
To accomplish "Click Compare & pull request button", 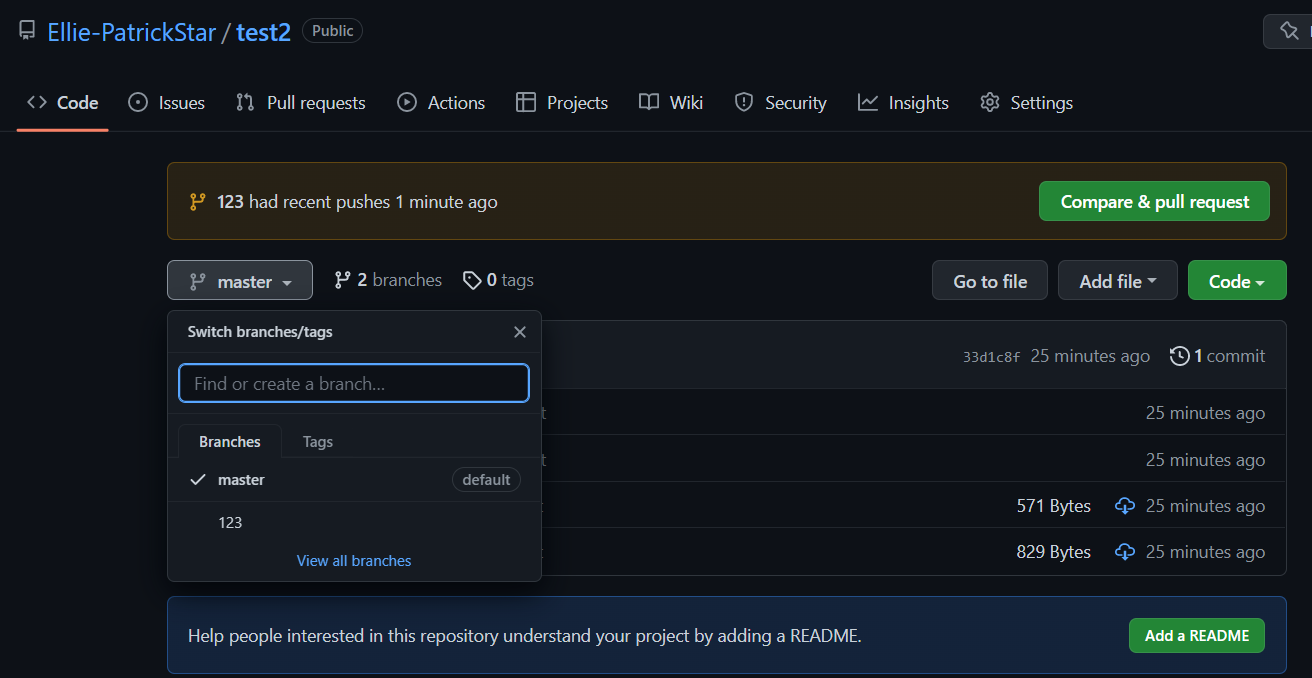I will (x=1154, y=201).
